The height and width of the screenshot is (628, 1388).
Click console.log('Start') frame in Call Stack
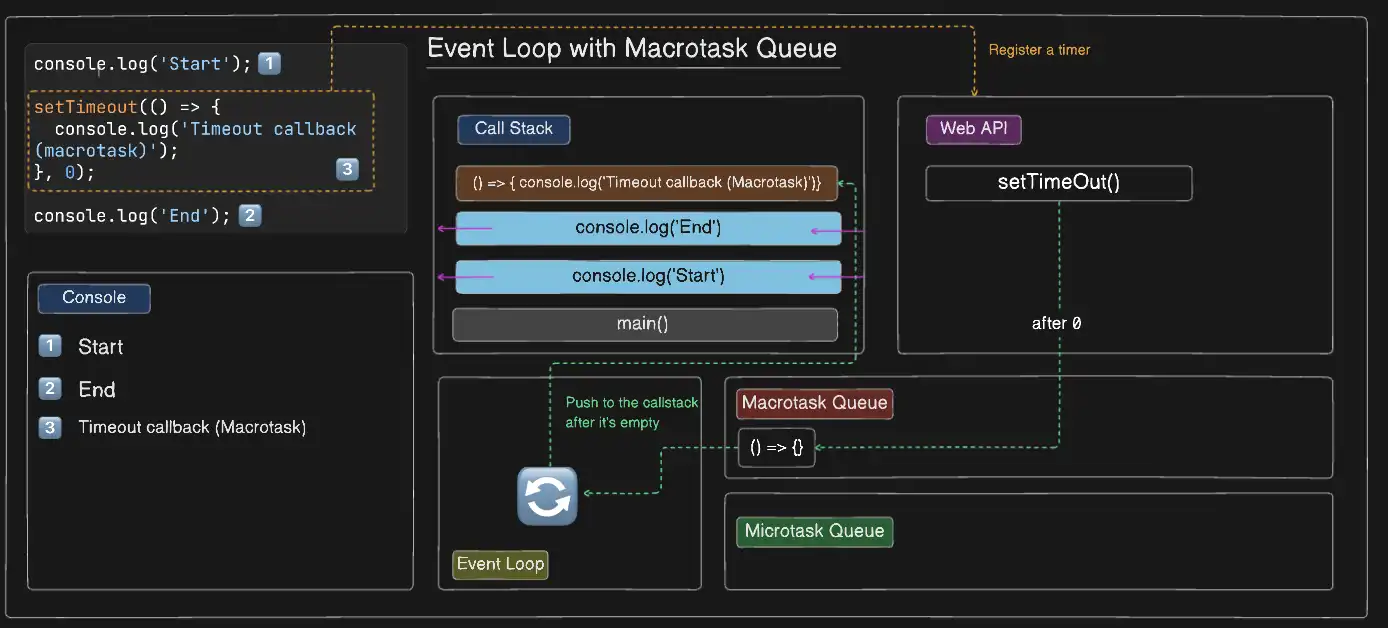coord(648,276)
